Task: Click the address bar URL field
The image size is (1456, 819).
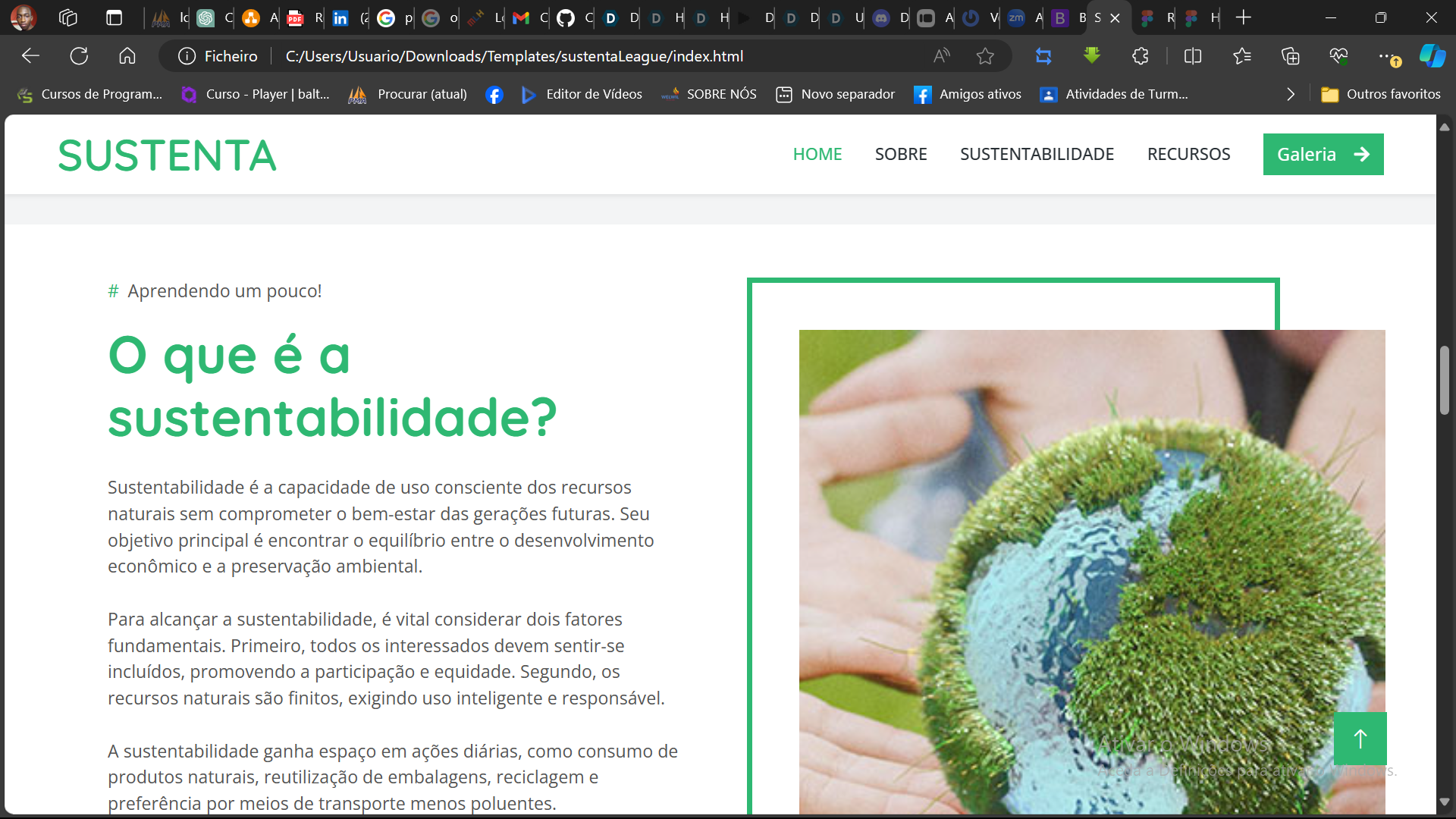Action: [514, 56]
